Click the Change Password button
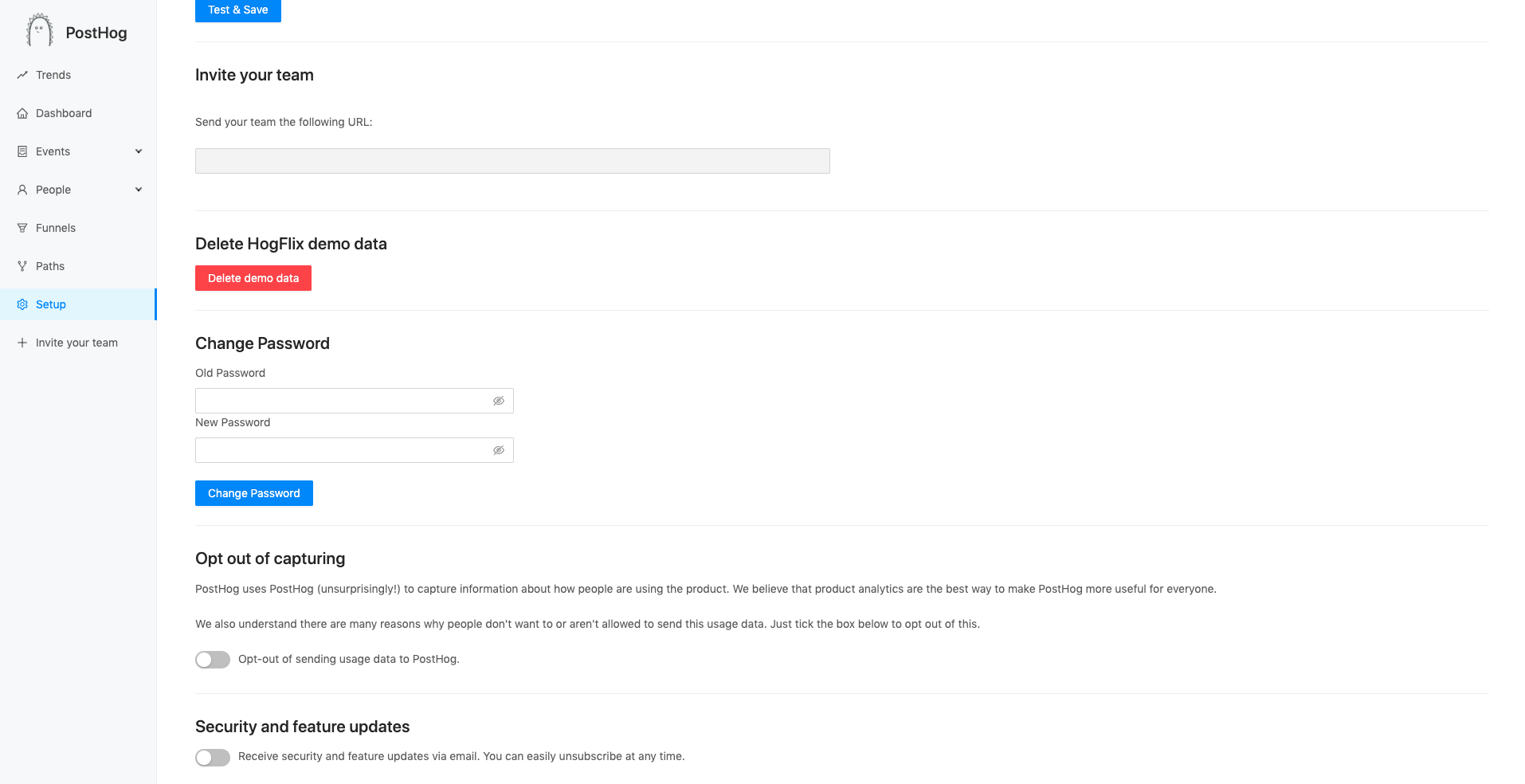 [x=253, y=493]
